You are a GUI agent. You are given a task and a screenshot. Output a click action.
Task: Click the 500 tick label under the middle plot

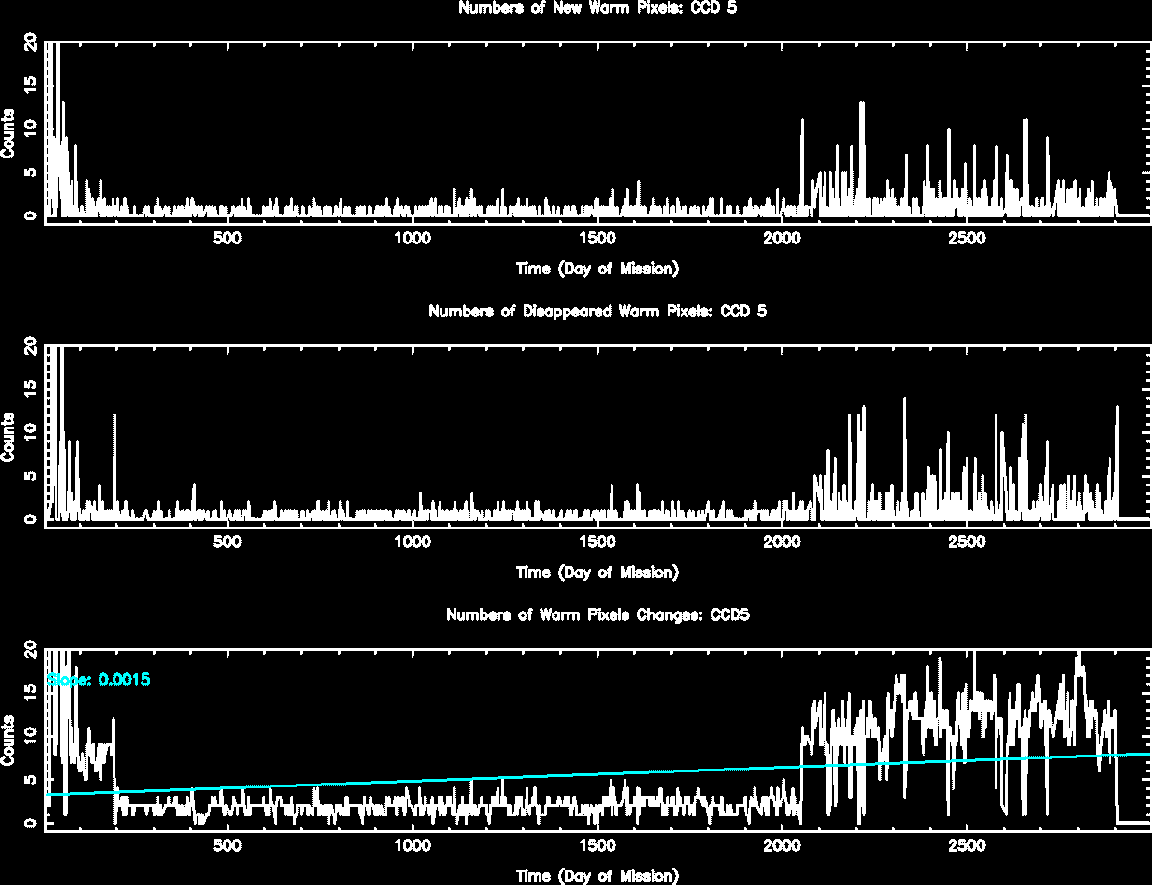point(227,541)
